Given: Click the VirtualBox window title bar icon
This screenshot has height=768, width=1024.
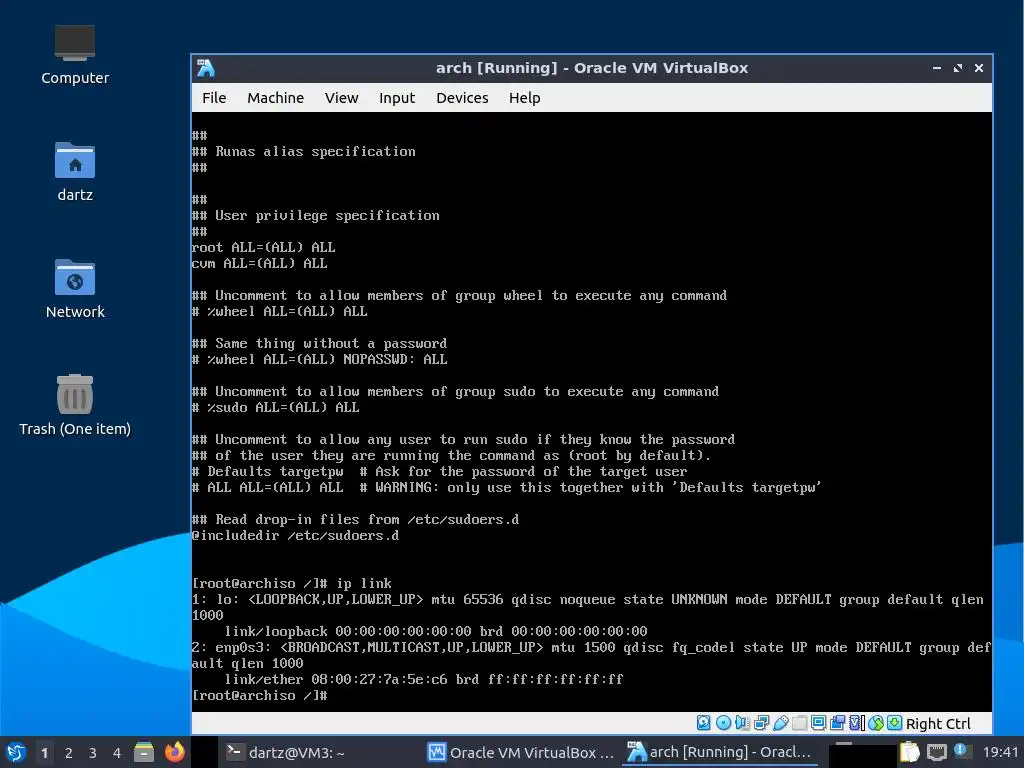Looking at the screenshot, I should point(206,68).
